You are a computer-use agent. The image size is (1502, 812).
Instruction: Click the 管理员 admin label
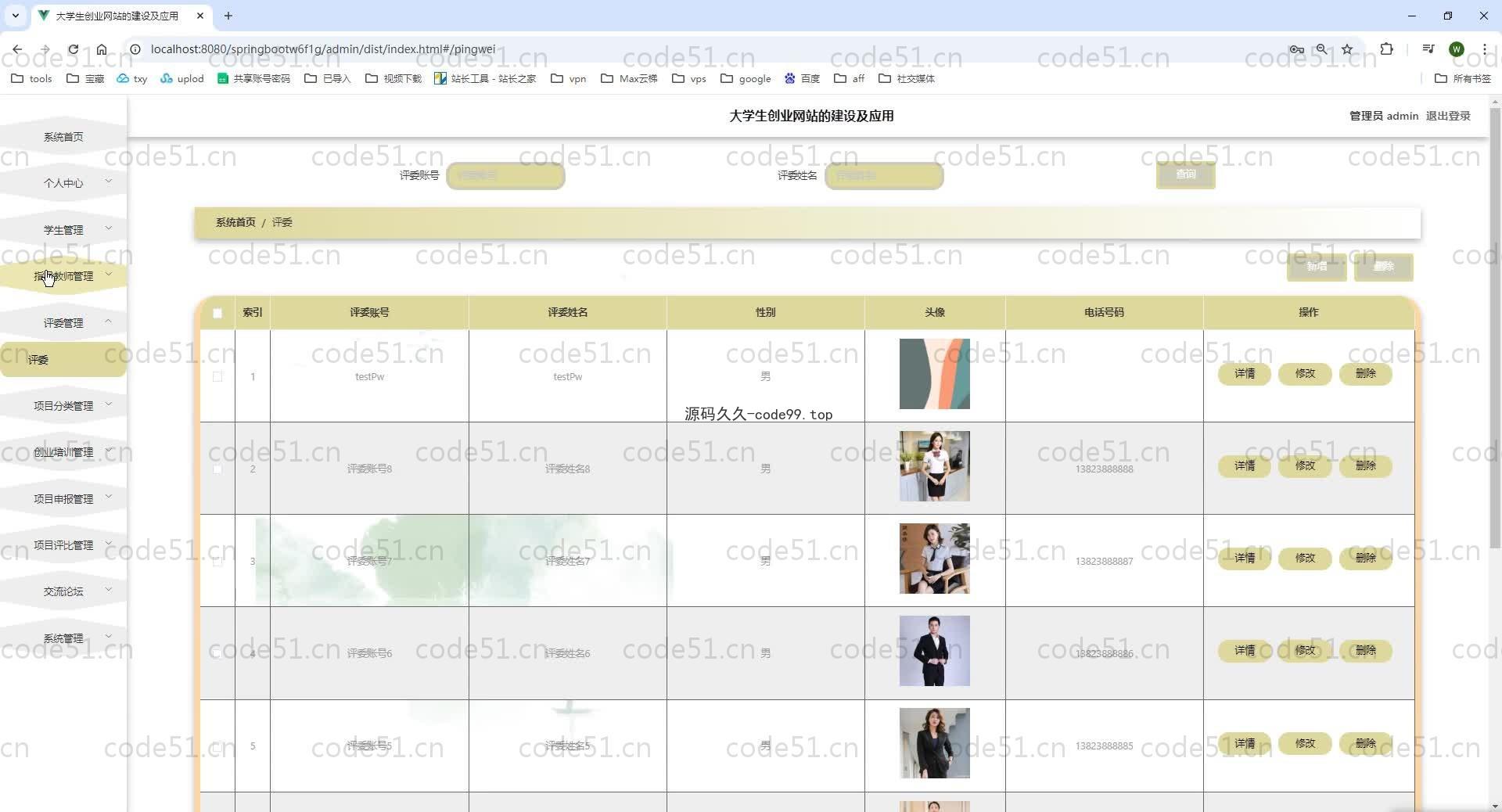(x=1383, y=116)
